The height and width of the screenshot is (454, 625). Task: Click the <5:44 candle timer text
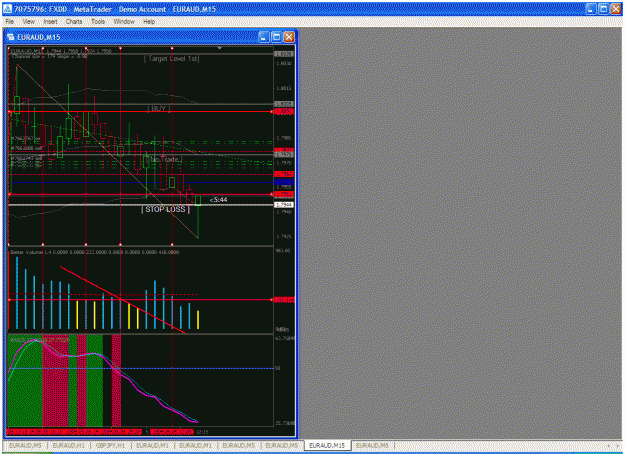[x=218, y=200]
